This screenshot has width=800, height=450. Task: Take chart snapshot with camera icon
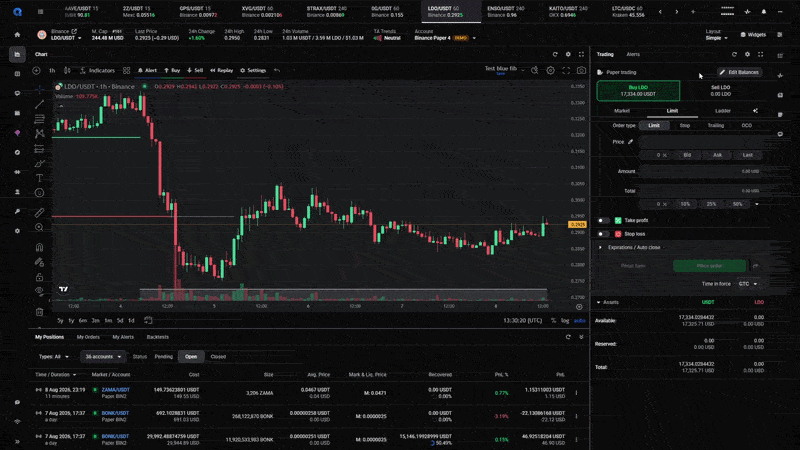pyautogui.click(x=581, y=70)
